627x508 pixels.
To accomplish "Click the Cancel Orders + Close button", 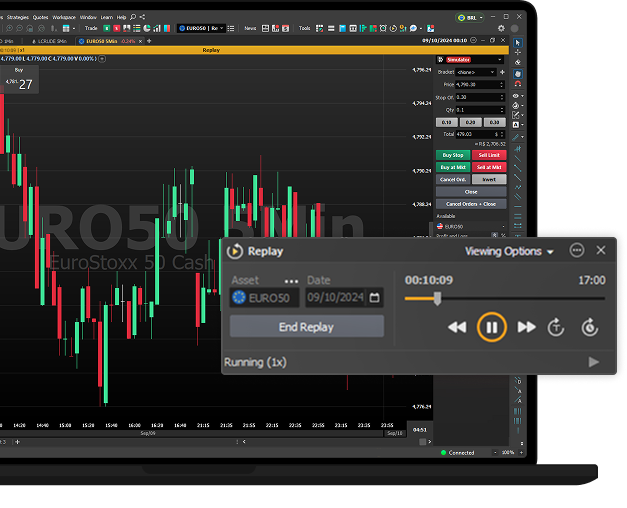I will pyautogui.click(x=471, y=204).
